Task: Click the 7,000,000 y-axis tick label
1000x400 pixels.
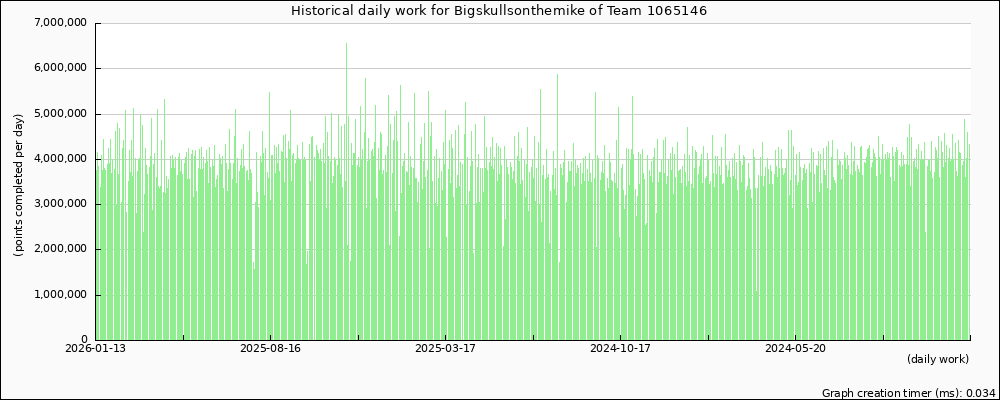Action: pyautogui.click(x=60, y=23)
